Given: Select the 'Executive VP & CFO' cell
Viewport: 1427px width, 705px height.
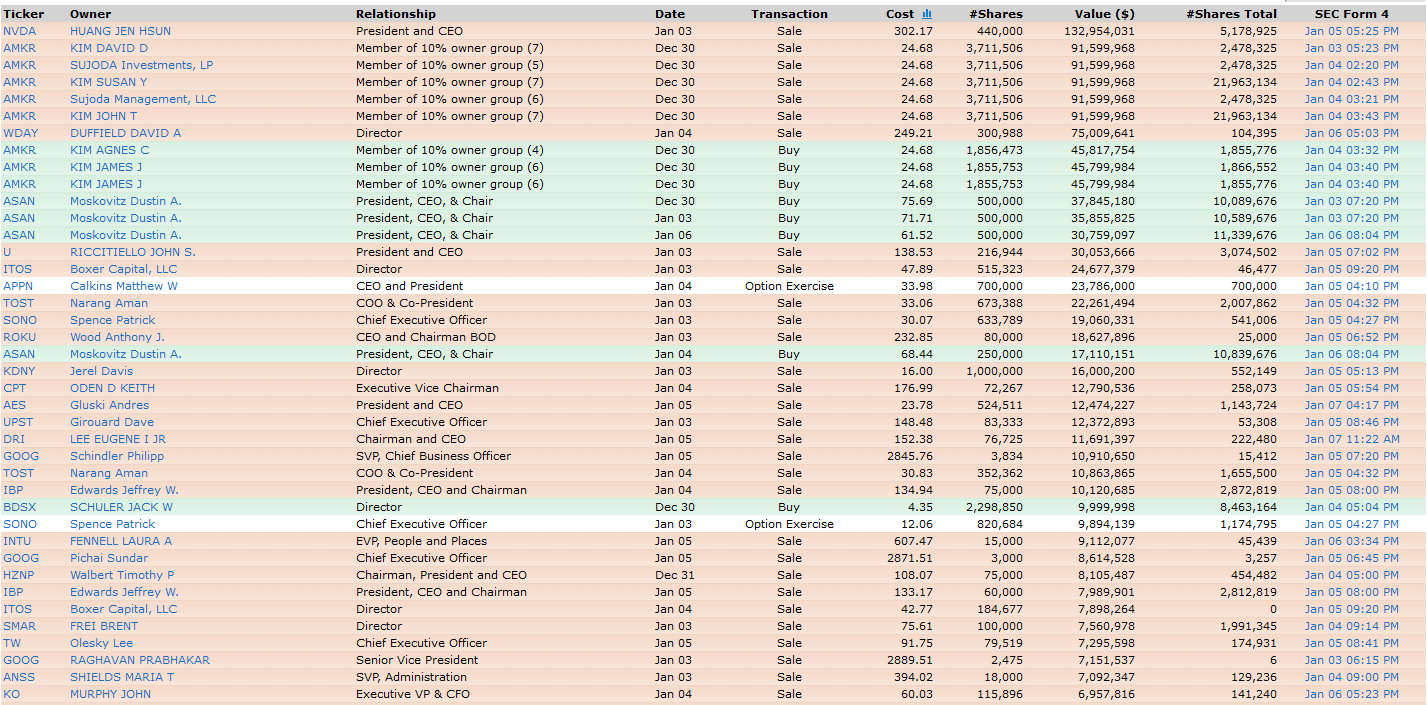Looking at the screenshot, I should tap(413, 694).
